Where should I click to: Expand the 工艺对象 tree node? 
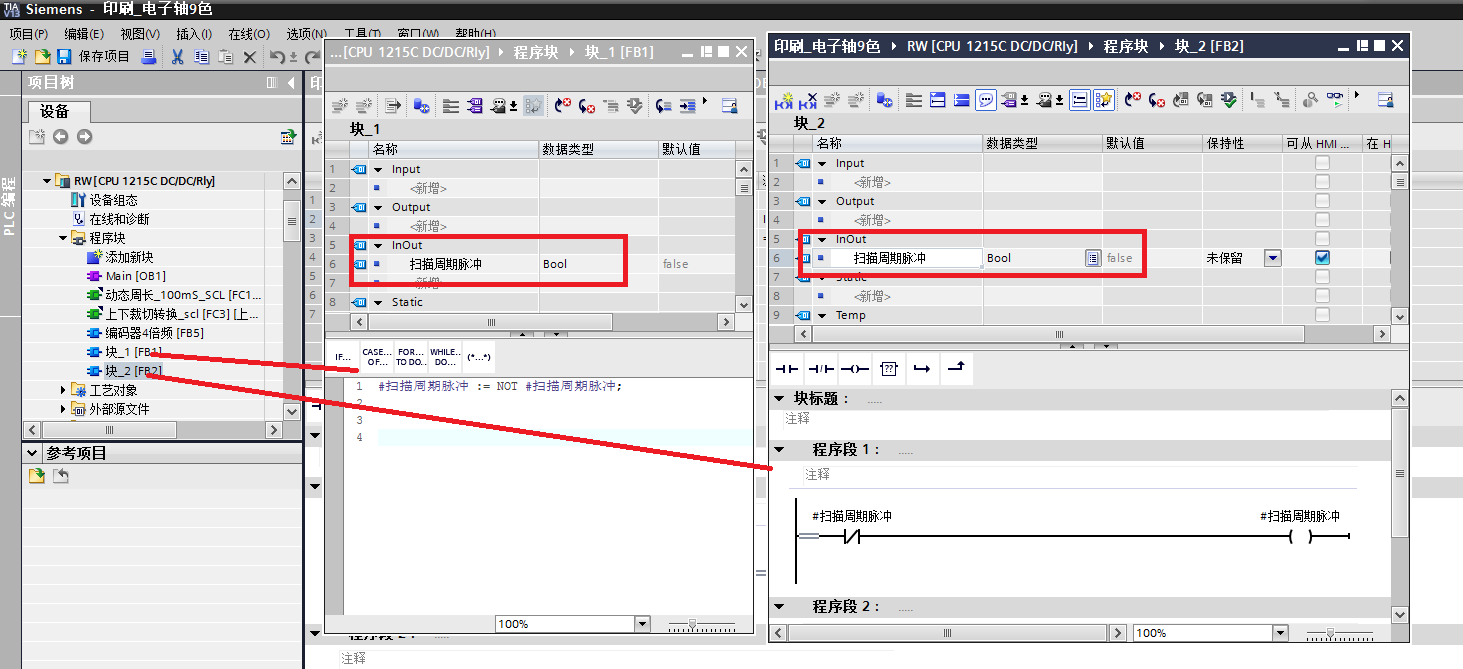(63, 390)
